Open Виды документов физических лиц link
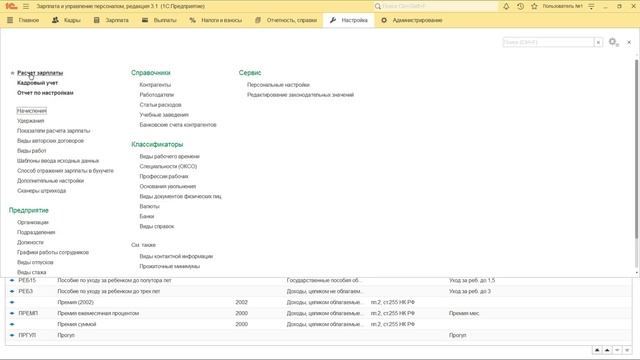The height and width of the screenshot is (360, 640). tap(180, 196)
